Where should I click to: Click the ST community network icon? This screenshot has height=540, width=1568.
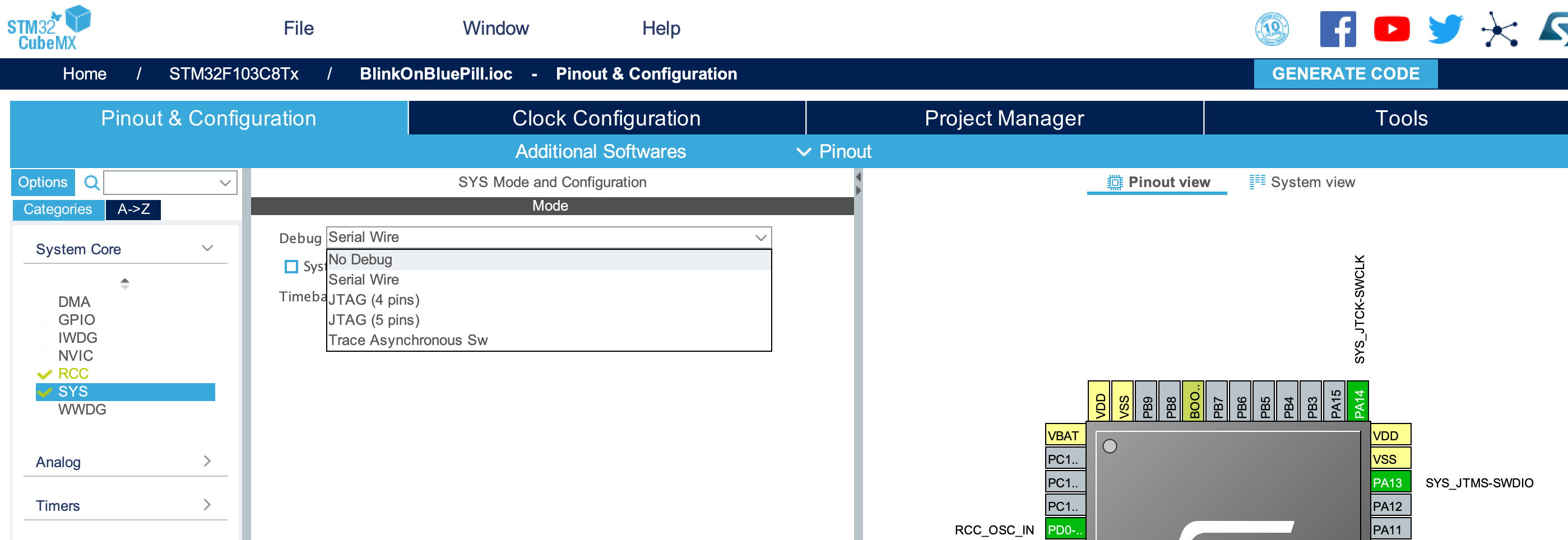point(1499,29)
